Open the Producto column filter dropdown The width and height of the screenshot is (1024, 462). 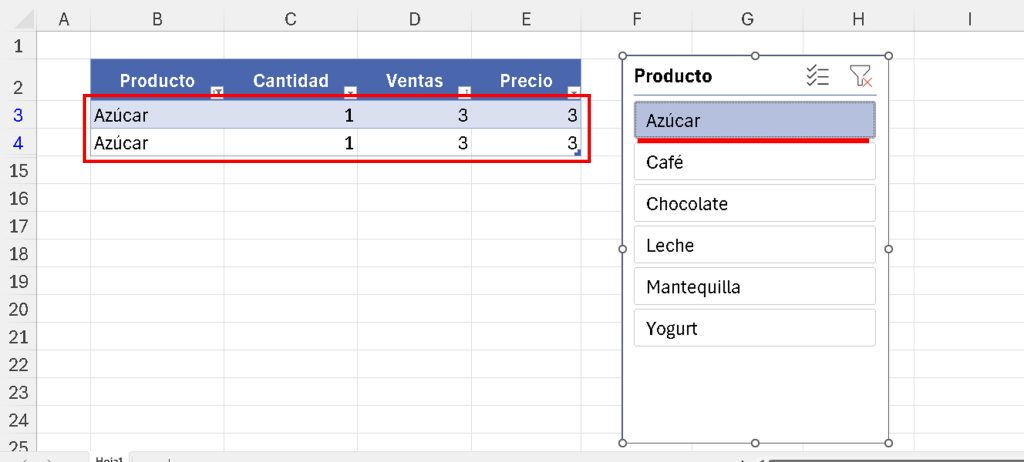coord(217,92)
